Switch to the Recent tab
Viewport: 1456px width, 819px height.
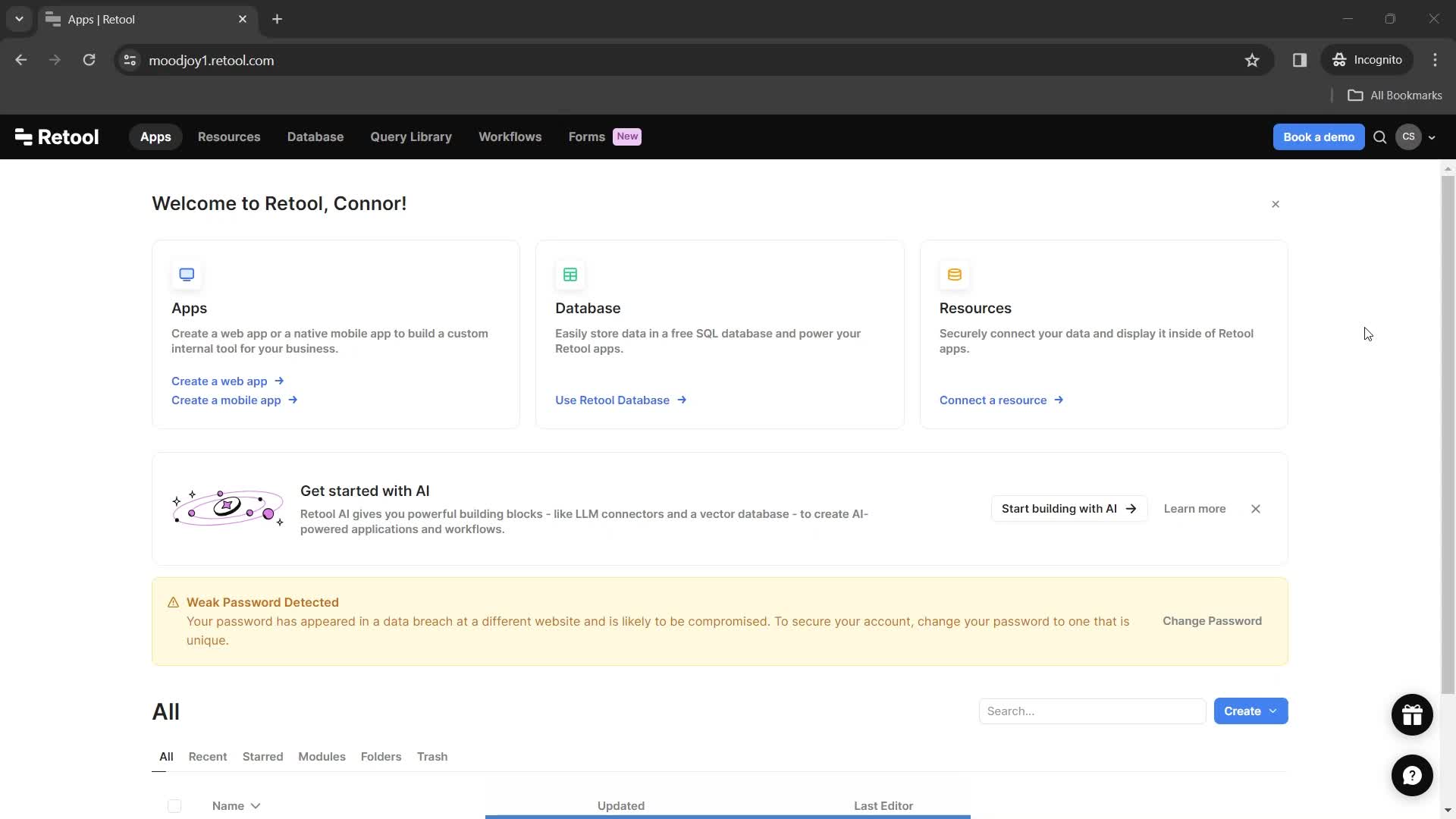point(208,756)
